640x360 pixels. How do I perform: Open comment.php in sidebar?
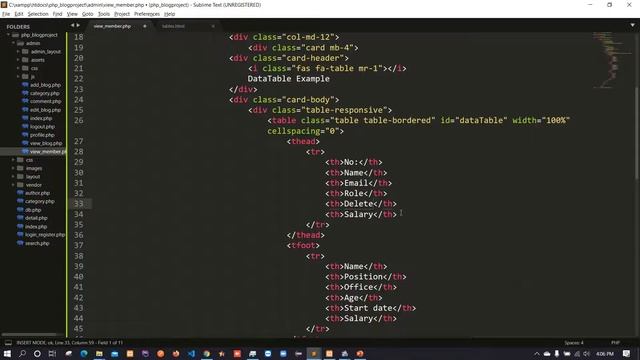click(45, 102)
